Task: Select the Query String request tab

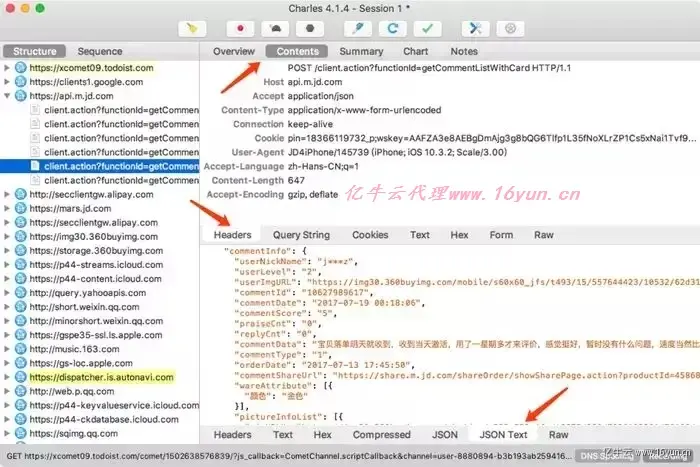Action: [301, 235]
